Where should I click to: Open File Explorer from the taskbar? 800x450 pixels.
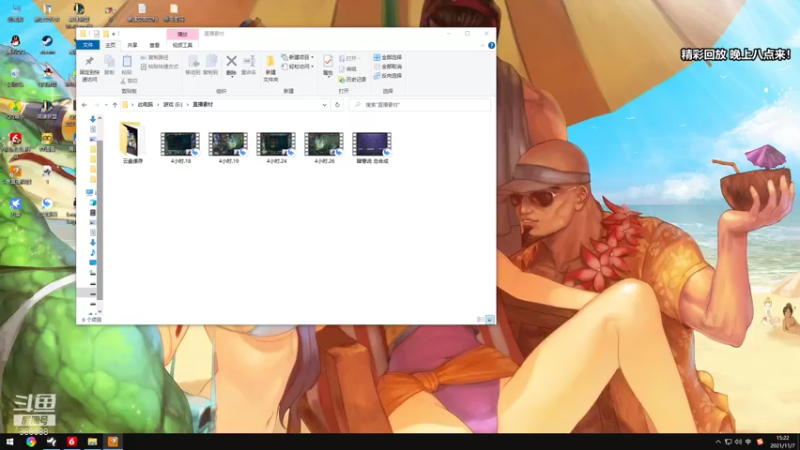point(92,442)
